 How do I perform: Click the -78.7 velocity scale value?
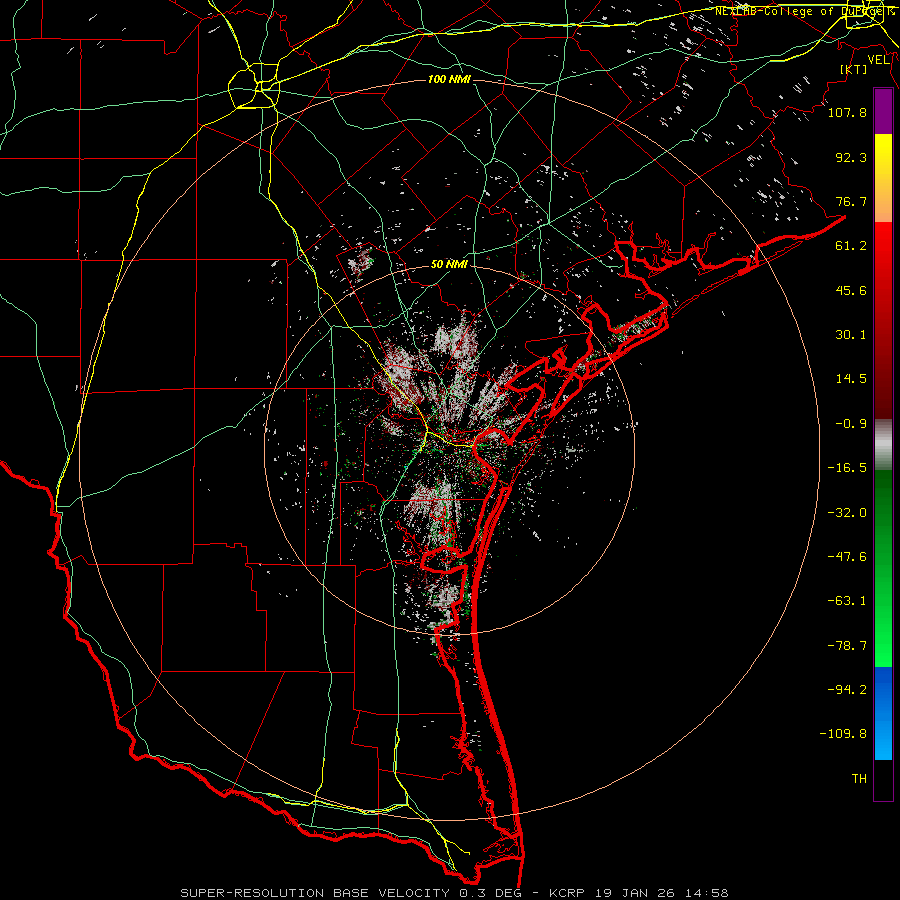click(x=847, y=646)
